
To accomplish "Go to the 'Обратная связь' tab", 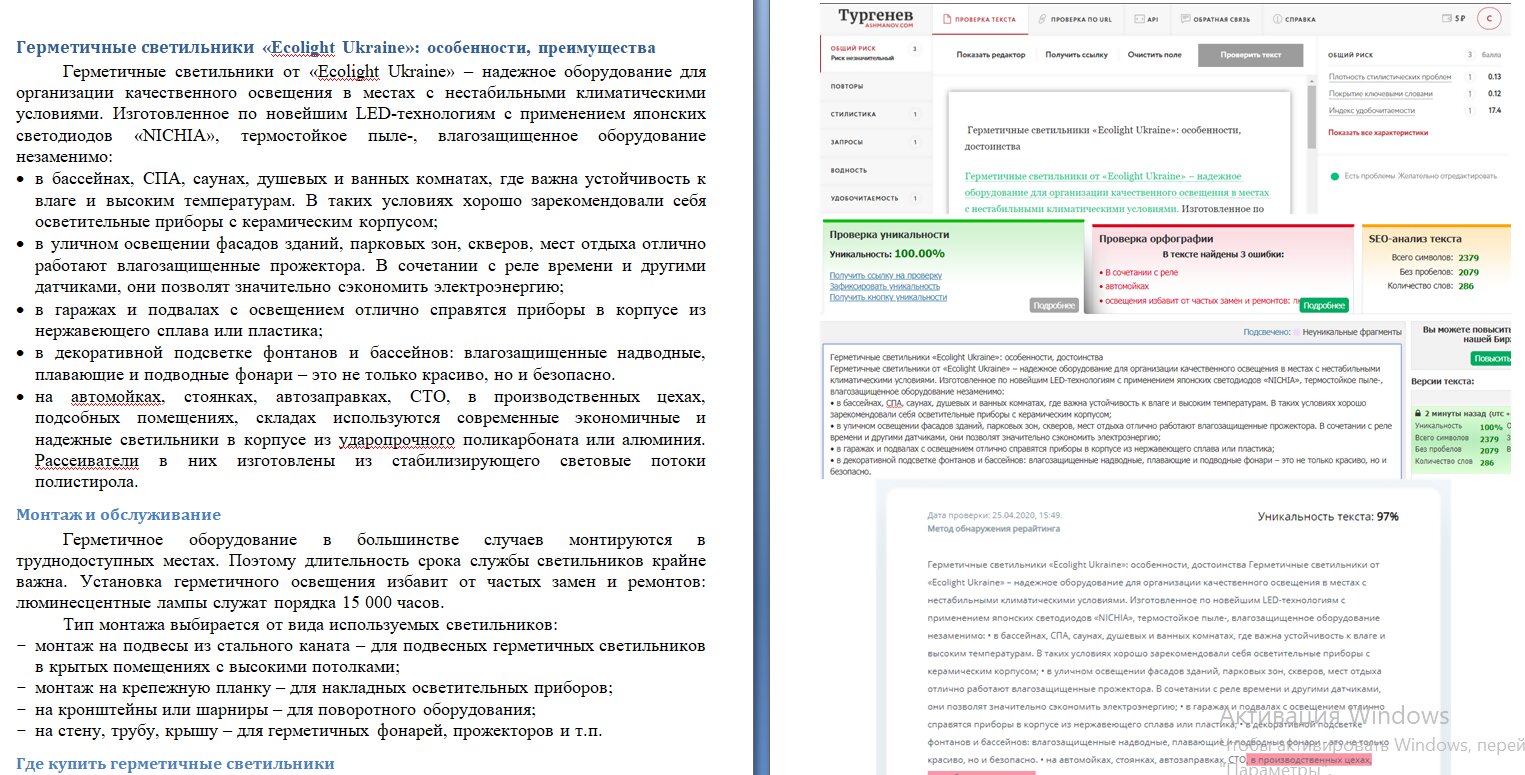I will pyautogui.click(x=1217, y=19).
